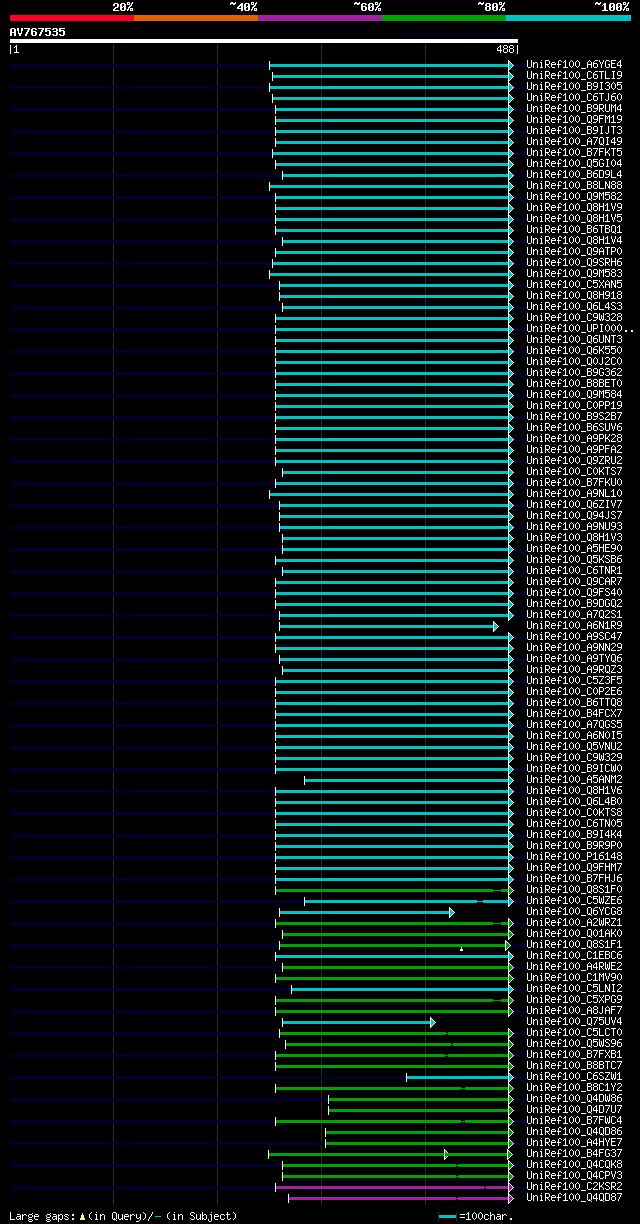Select label UniRef100_B8LN88
Image resolution: width=640 pixels, height=1224 pixels.
574,185
